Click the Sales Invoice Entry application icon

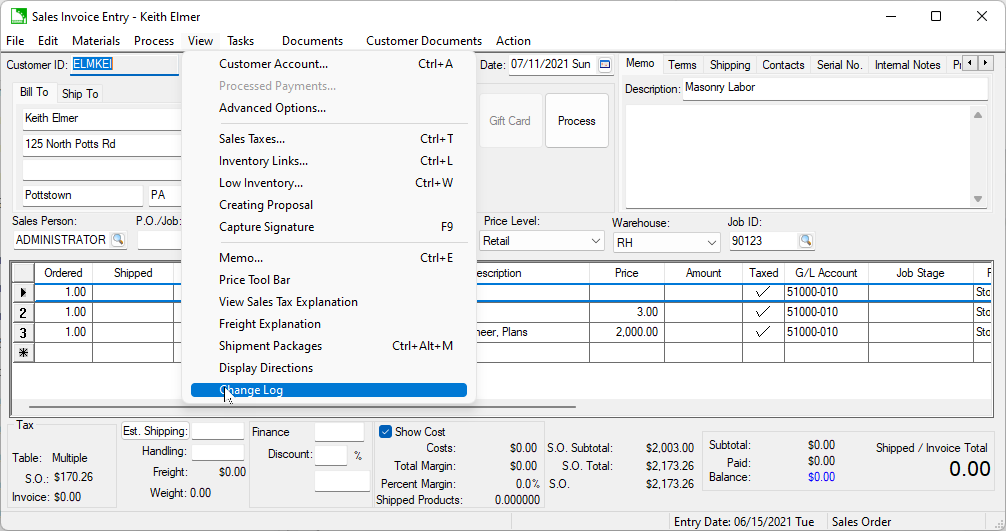(x=18, y=16)
